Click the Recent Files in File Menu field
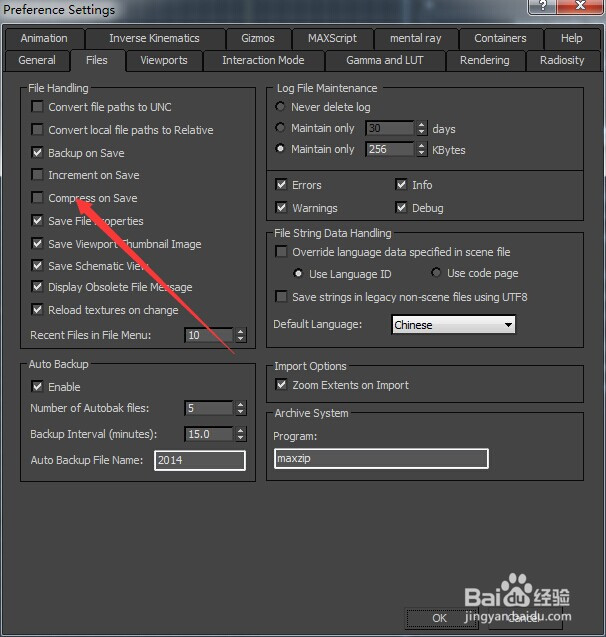This screenshot has height=637, width=606. coord(209,335)
